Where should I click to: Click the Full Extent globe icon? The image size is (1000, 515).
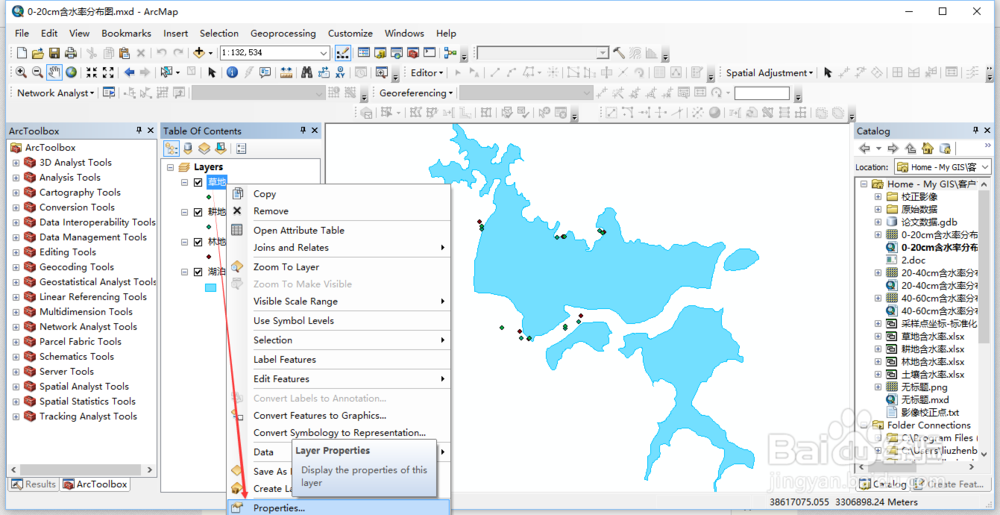tap(71, 73)
